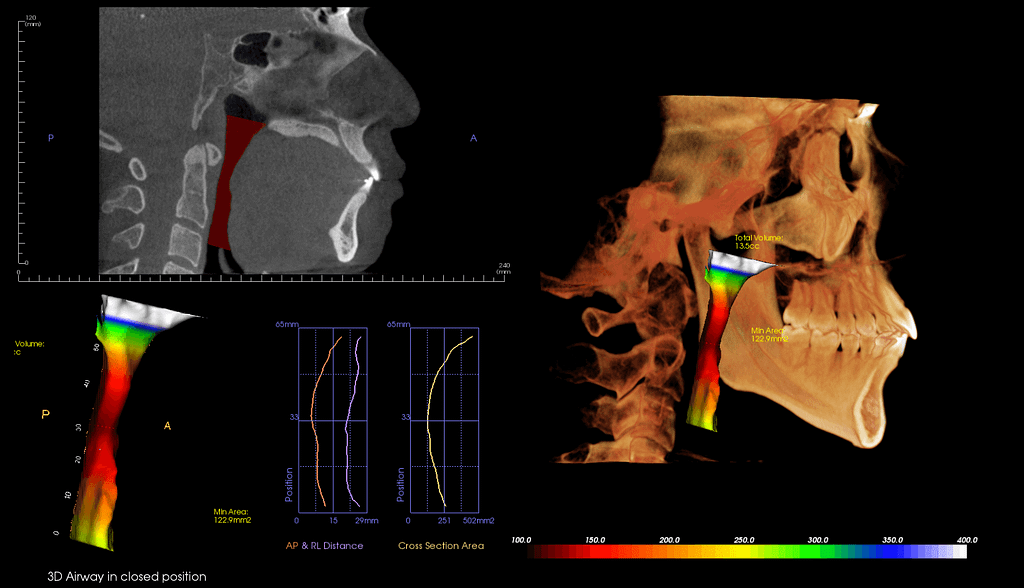Click the 400.0 end of the color scale
Viewport: 1024px width, 588px height.
[967, 540]
